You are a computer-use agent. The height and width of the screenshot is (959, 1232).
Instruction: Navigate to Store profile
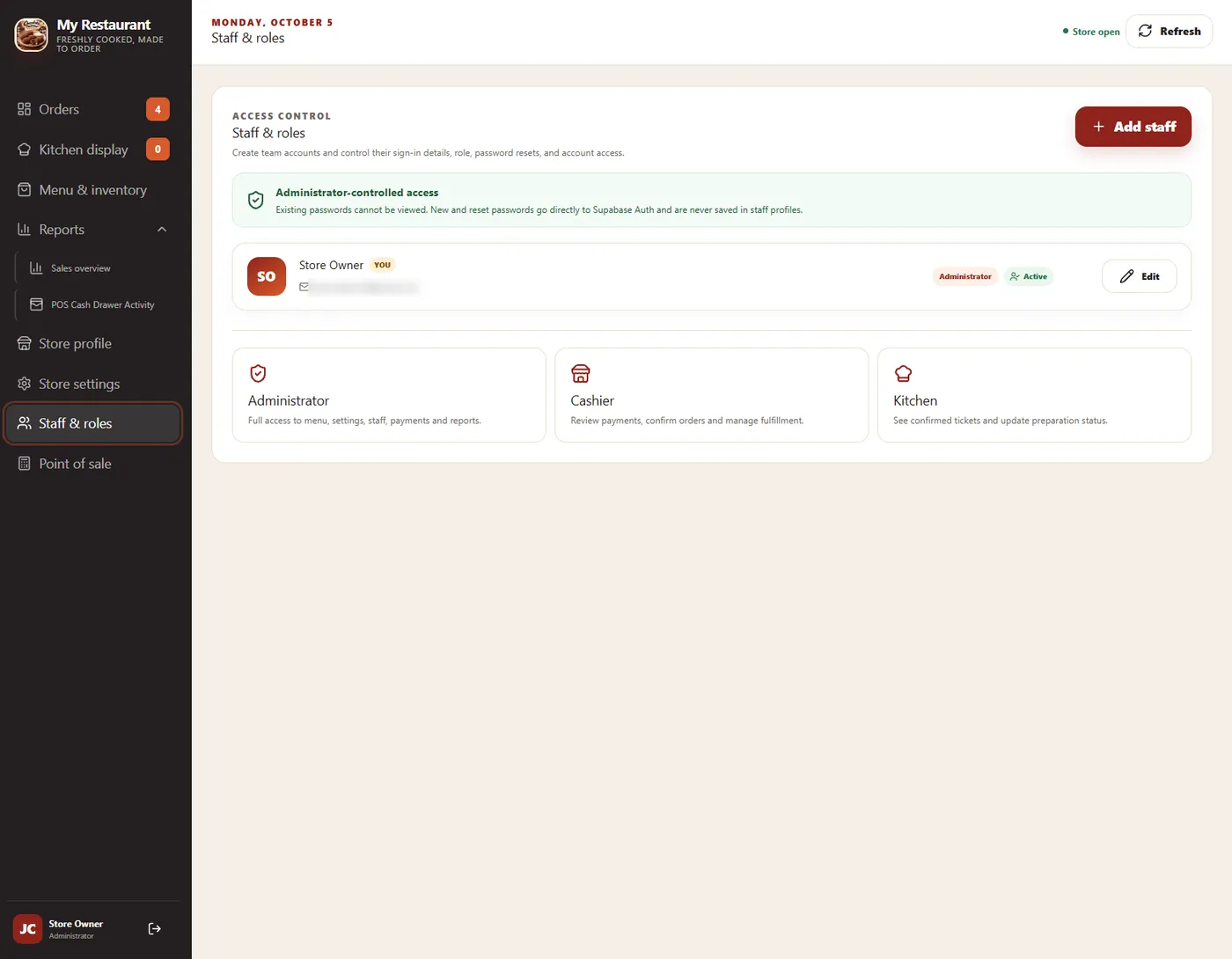point(93,344)
